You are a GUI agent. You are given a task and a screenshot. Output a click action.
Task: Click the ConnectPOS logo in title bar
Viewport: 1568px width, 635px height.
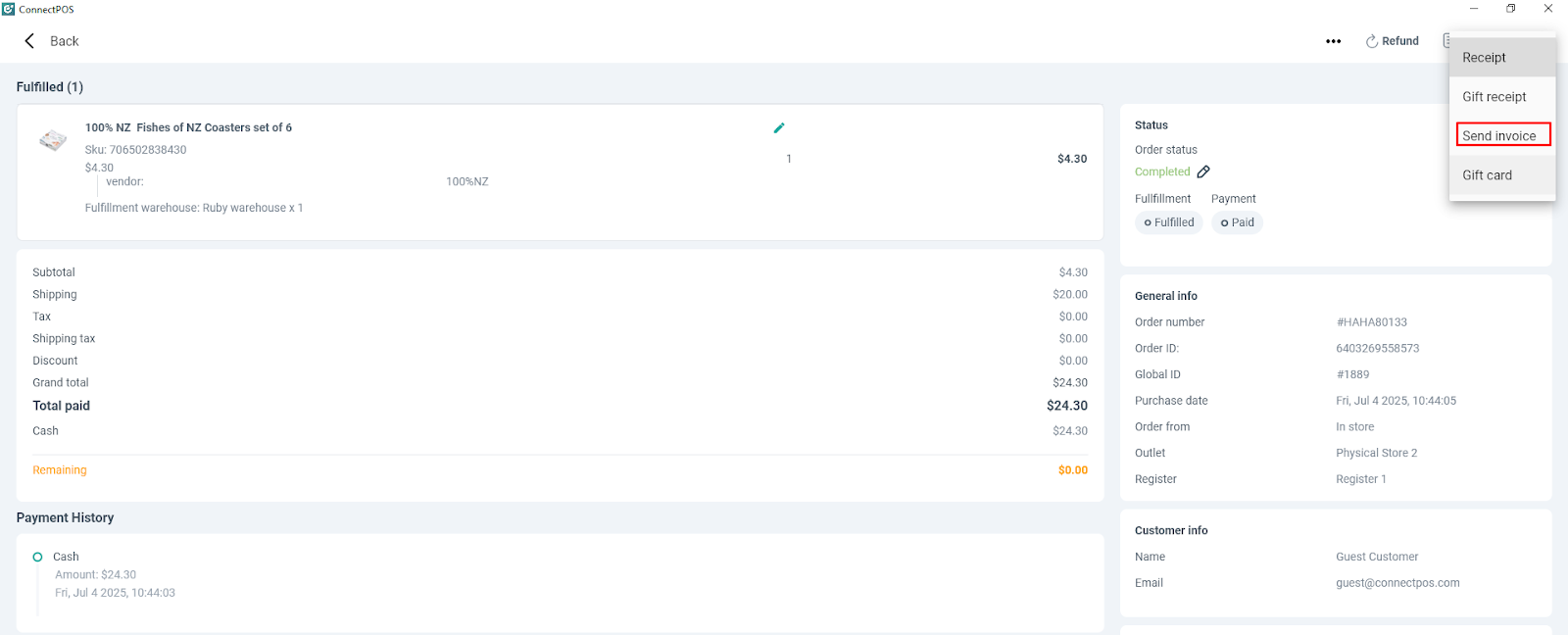click(x=9, y=9)
